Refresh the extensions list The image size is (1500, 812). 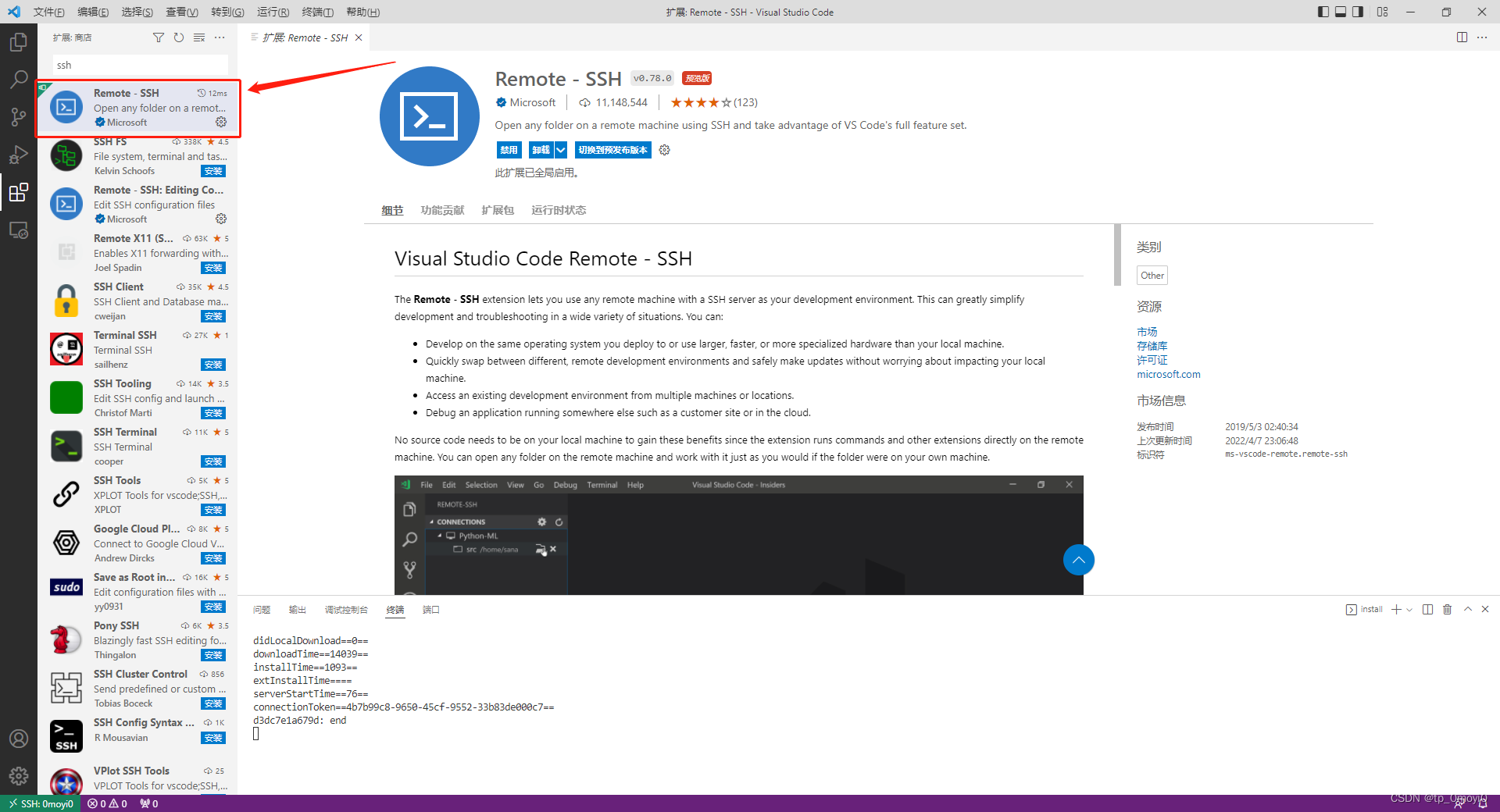[x=179, y=37]
